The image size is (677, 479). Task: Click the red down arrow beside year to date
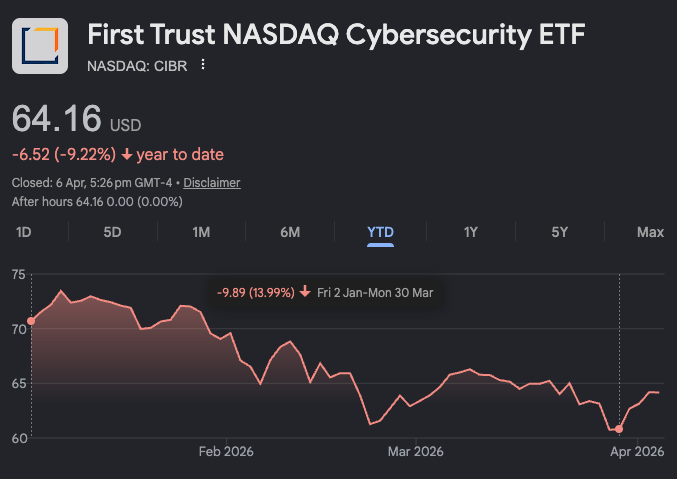pyautogui.click(x=127, y=155)
